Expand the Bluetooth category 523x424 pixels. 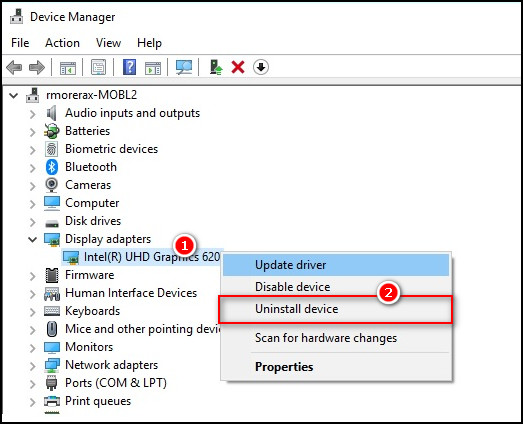point(32,167)
